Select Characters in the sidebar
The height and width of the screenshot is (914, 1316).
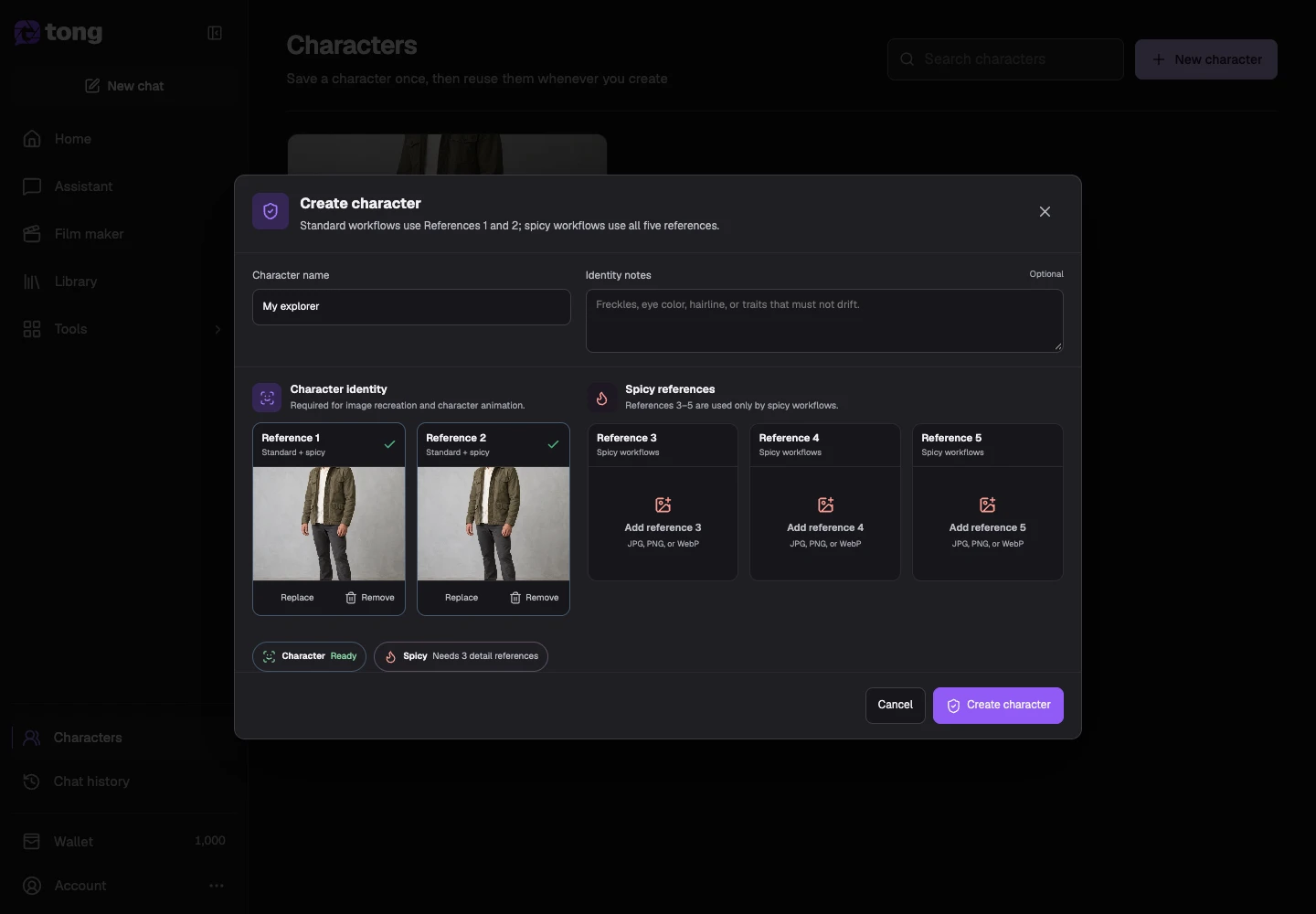(x=123, y=738)
